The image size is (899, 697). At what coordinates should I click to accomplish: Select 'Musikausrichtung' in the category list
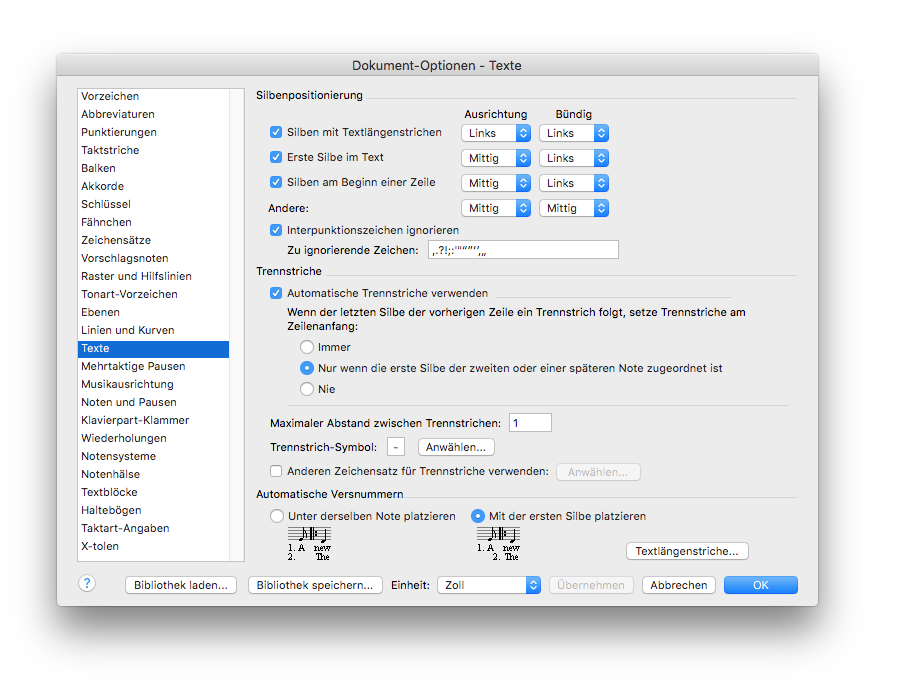153,384
